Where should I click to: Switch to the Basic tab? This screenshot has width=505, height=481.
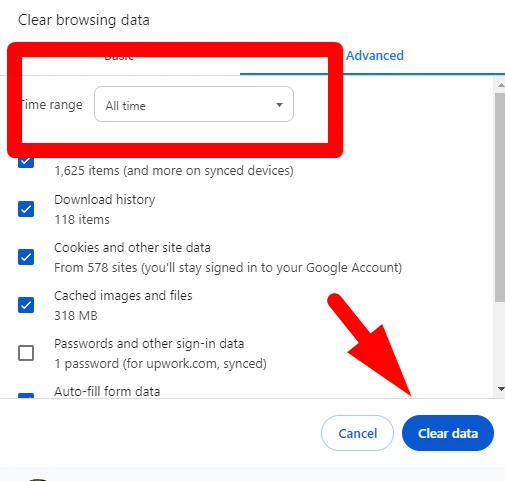click(x=119, y=58)
